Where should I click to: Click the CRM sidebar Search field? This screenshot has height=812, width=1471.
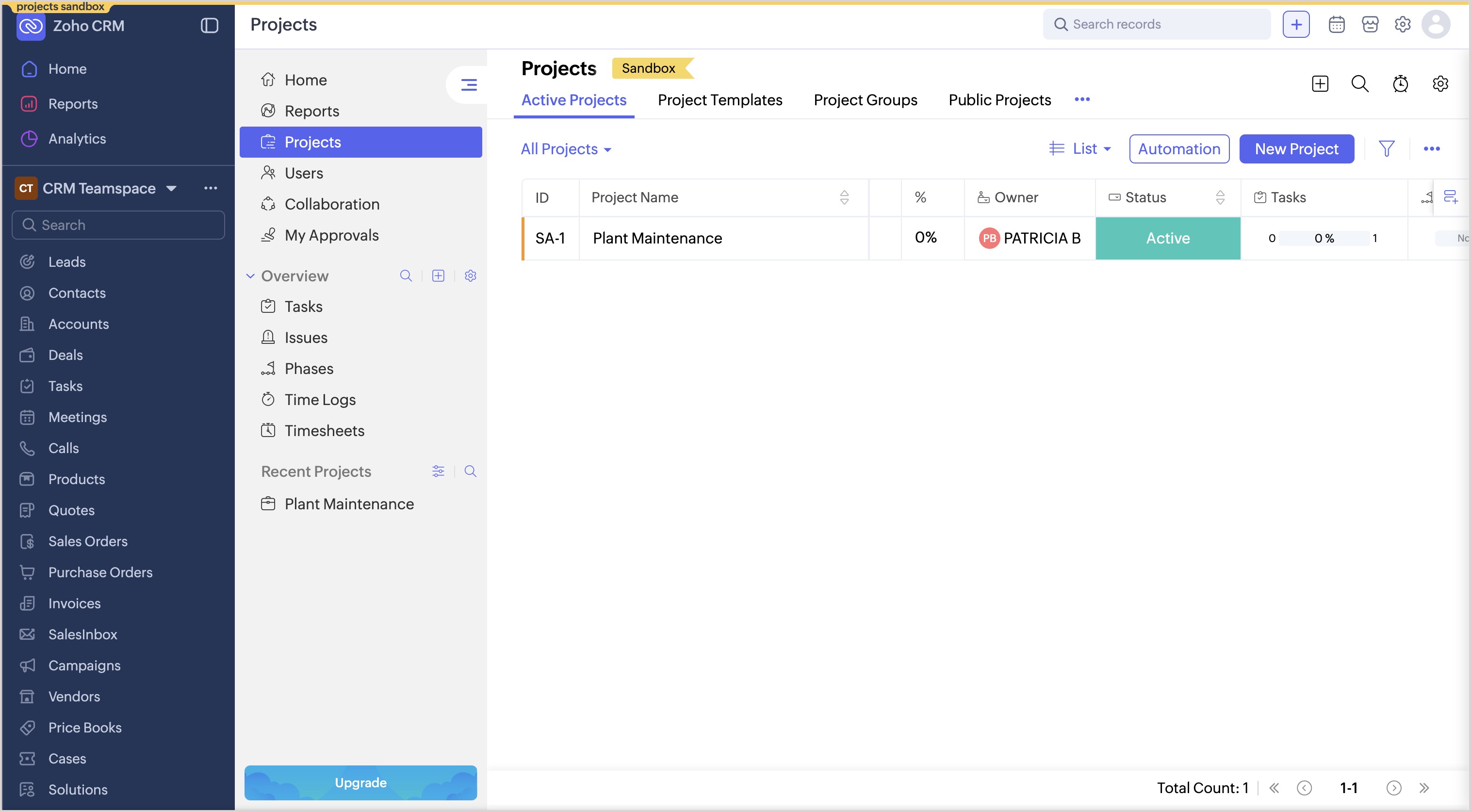pos(118,225)
